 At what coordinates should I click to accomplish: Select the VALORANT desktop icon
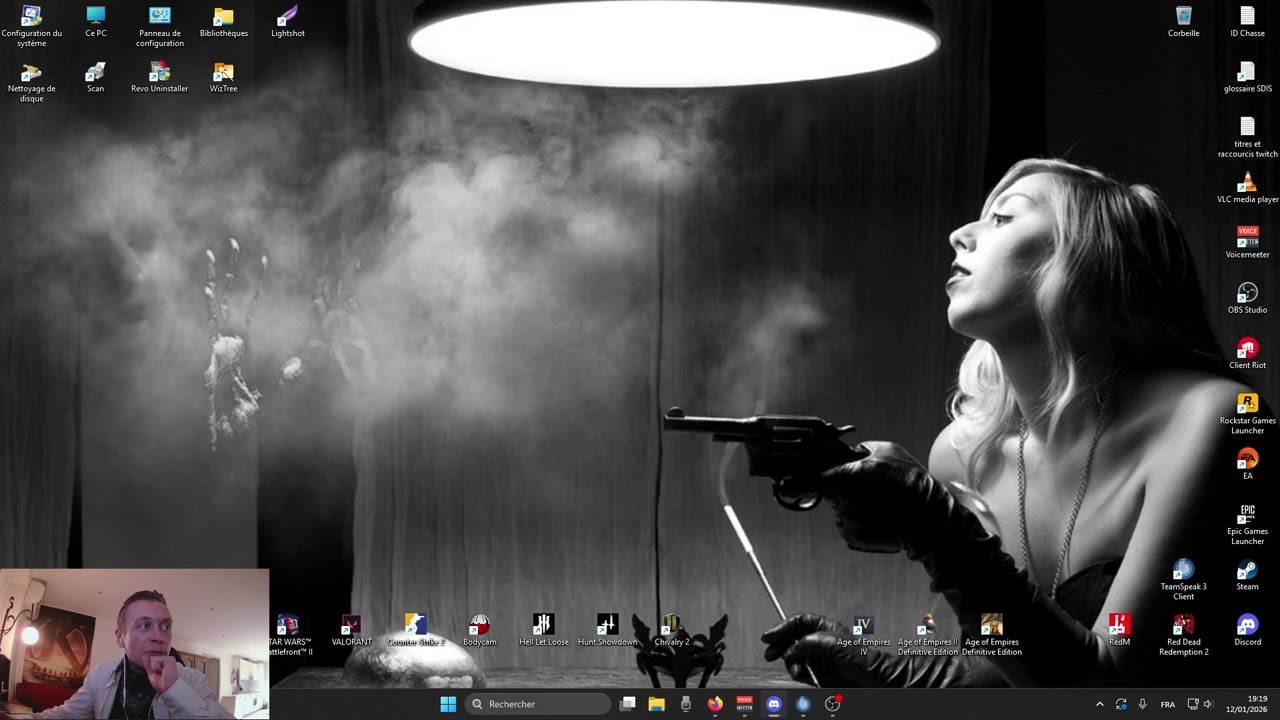pos(351,630)
